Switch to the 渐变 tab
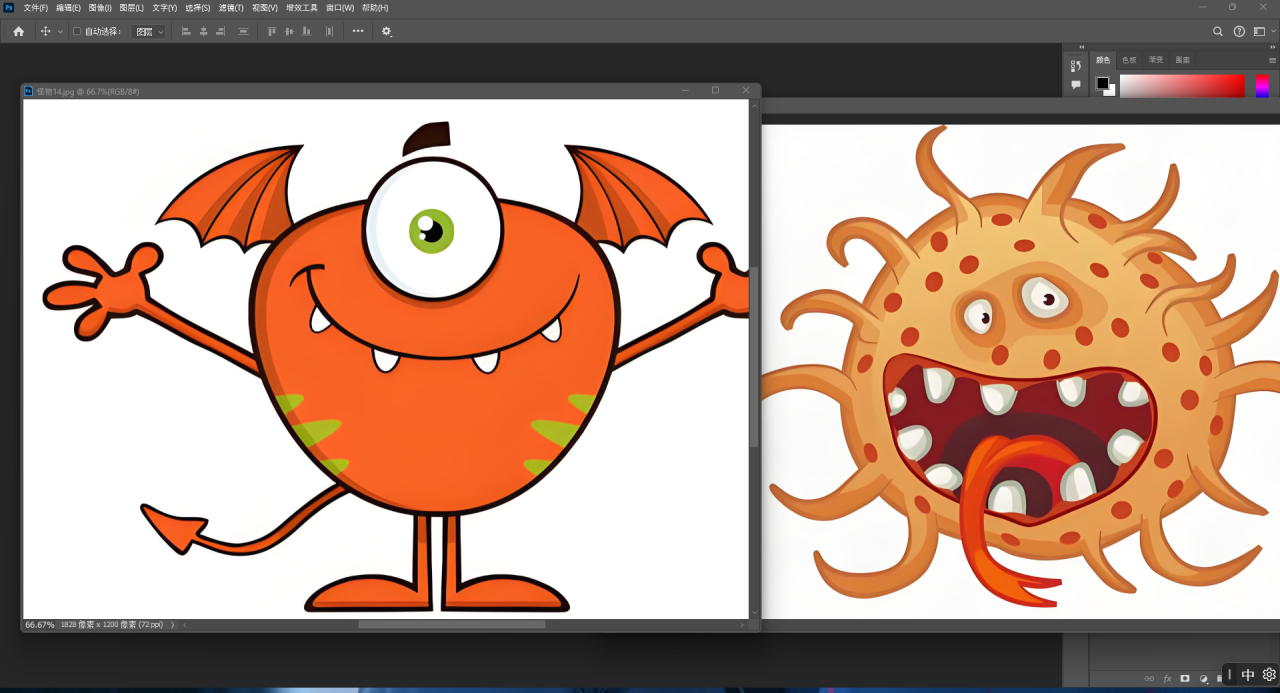This screenshot has height=693, width=1280. click(x=1156, y=60)
